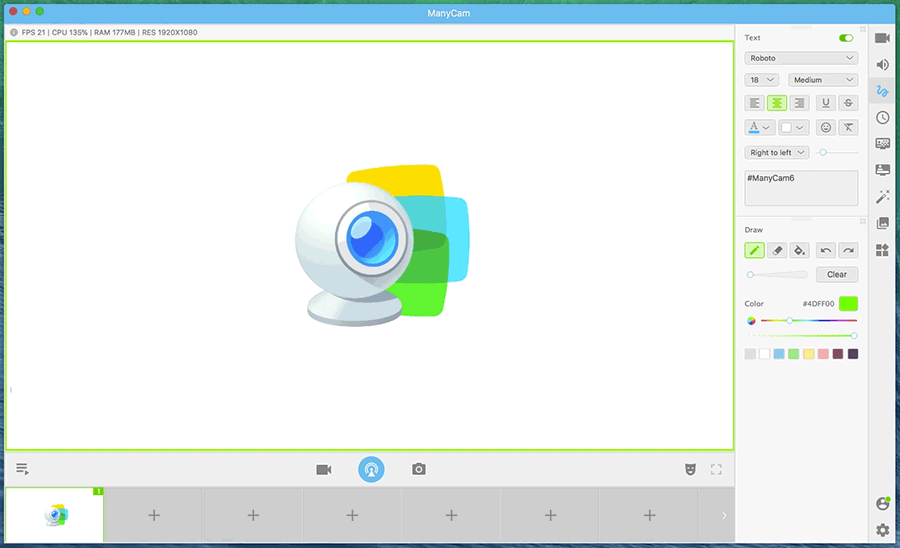
Task: Open the account profile icon
Action: pyautogui.click(x=883, y=503)
